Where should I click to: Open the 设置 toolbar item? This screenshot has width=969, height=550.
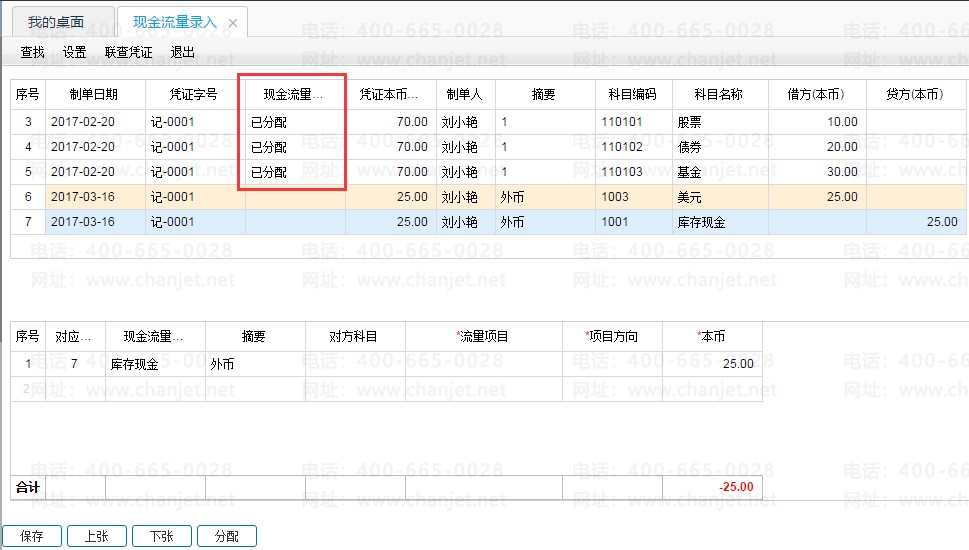(x=75, y=52)
